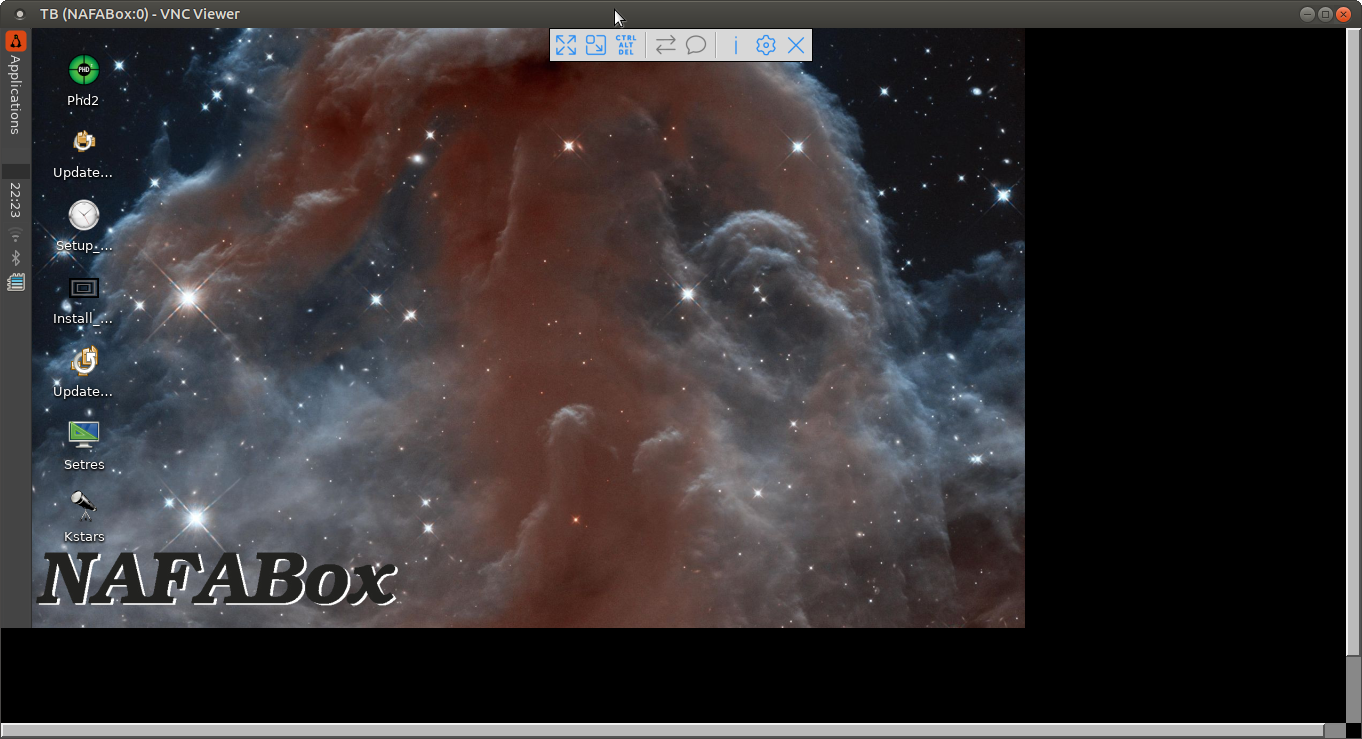The width and height of the screenshot is (1362, 739).
Task: Show connection information icon
Action: coord(736,45)
